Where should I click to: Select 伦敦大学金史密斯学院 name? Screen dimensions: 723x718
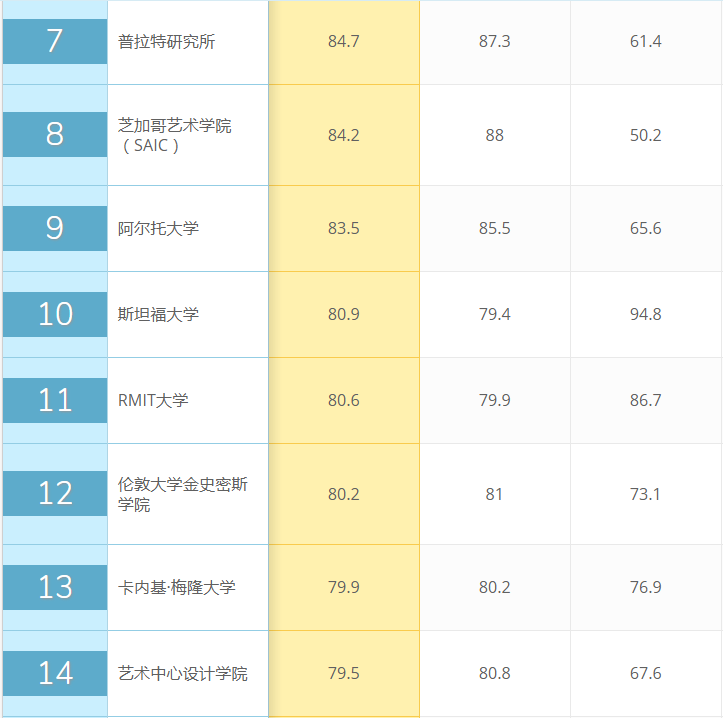[183, 494]
